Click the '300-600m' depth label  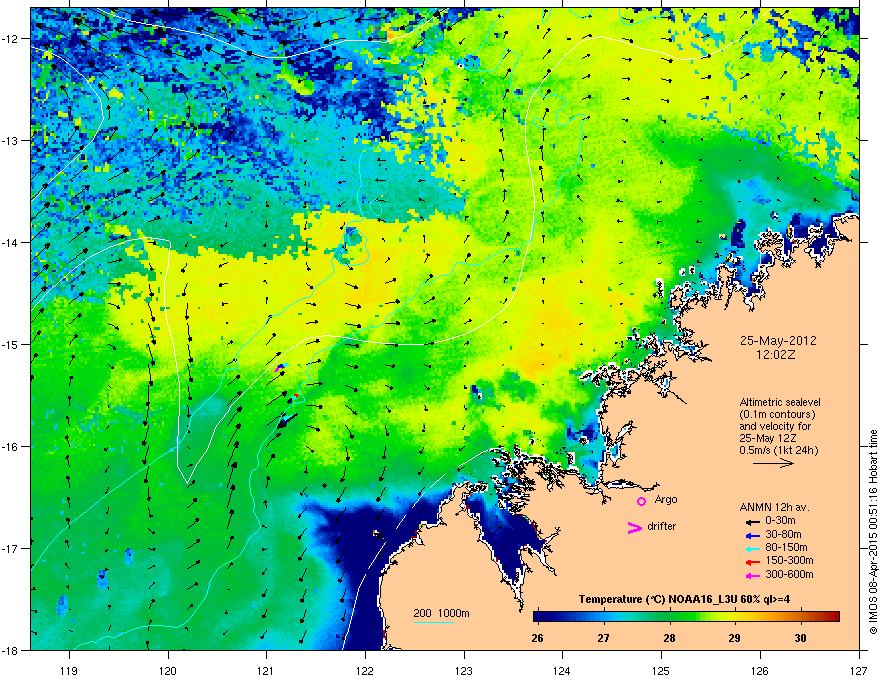789,575
